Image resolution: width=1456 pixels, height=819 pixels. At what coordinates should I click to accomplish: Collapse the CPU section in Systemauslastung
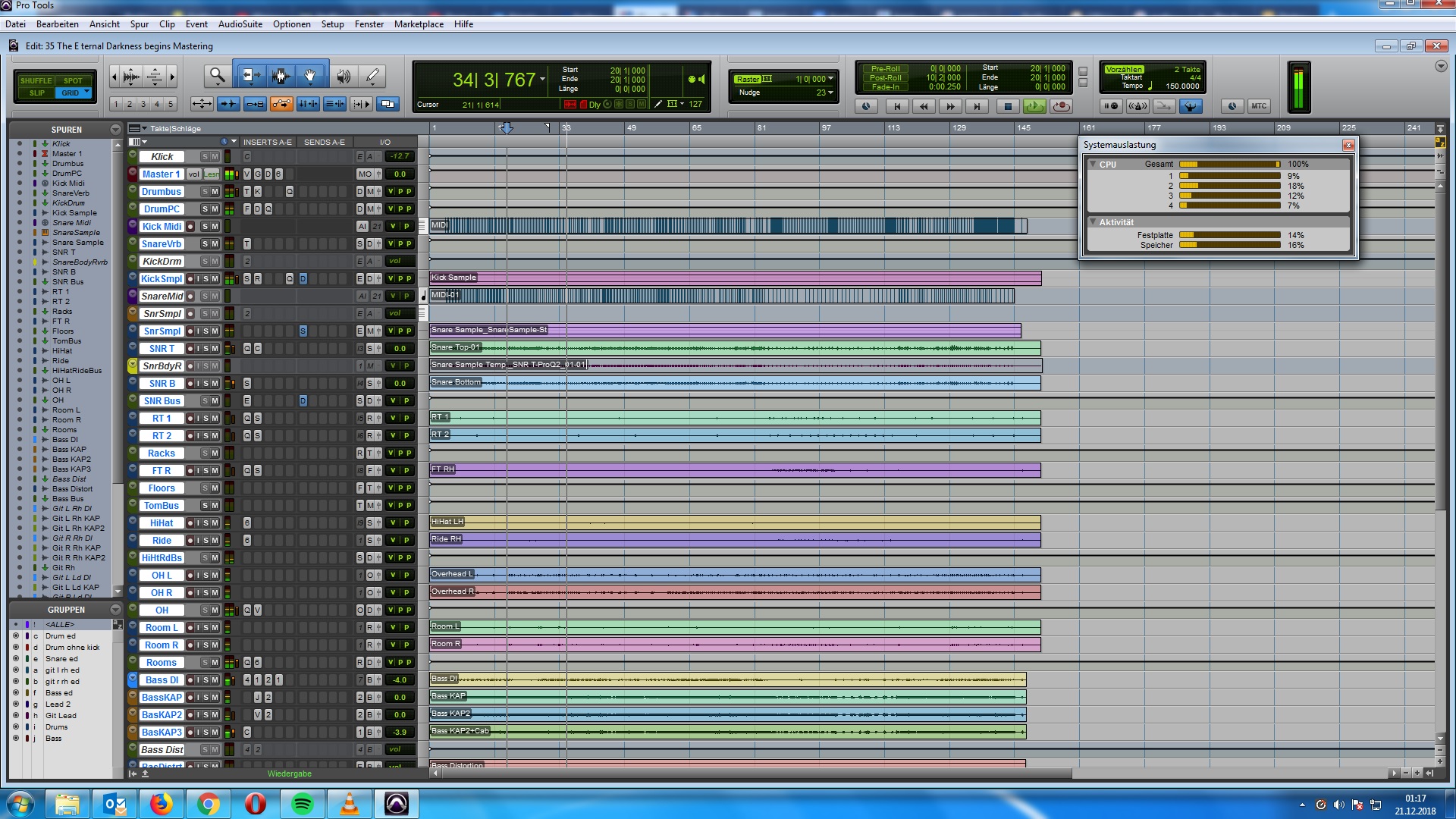pyautogui.click(x=1093, y=164)
